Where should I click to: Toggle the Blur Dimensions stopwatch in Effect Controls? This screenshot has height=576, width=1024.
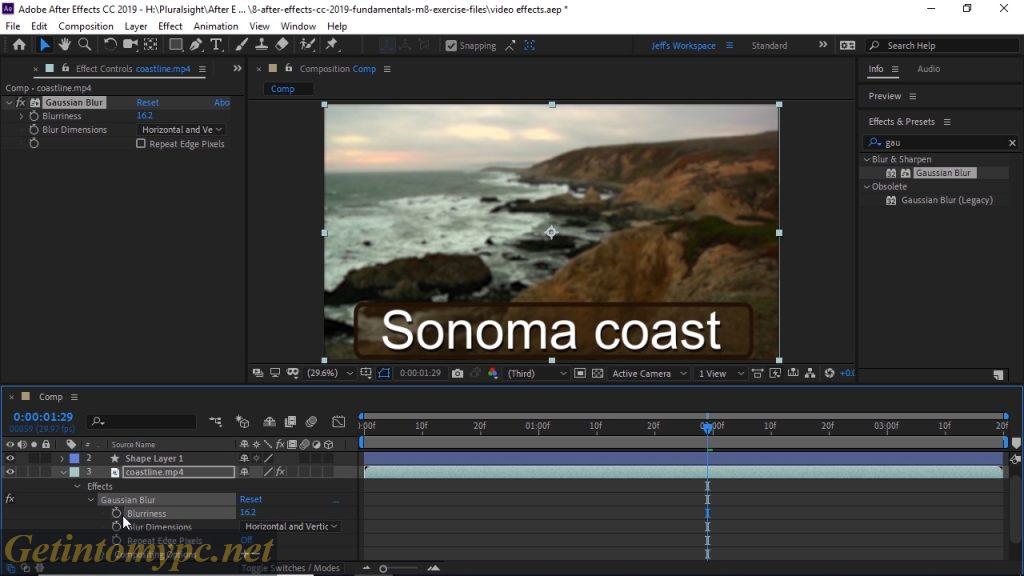coord(34,129)
